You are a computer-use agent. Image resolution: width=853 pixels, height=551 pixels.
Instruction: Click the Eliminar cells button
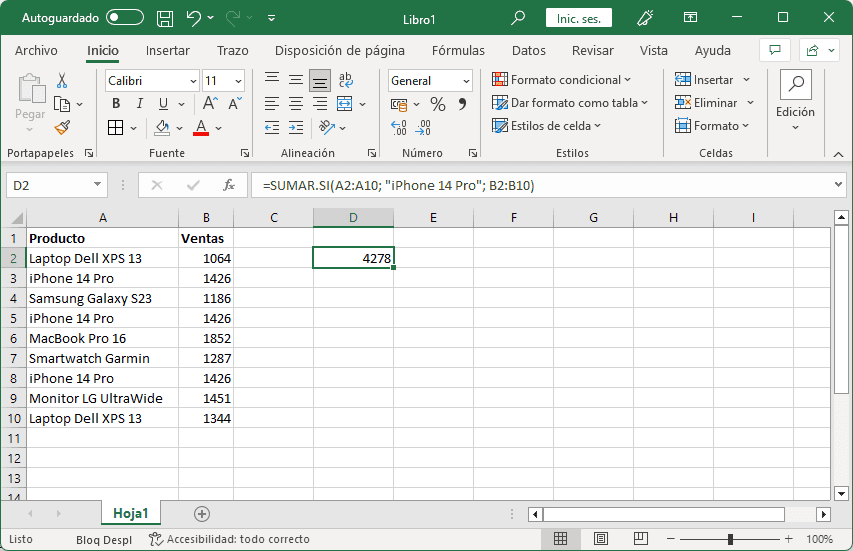[706, 103]
